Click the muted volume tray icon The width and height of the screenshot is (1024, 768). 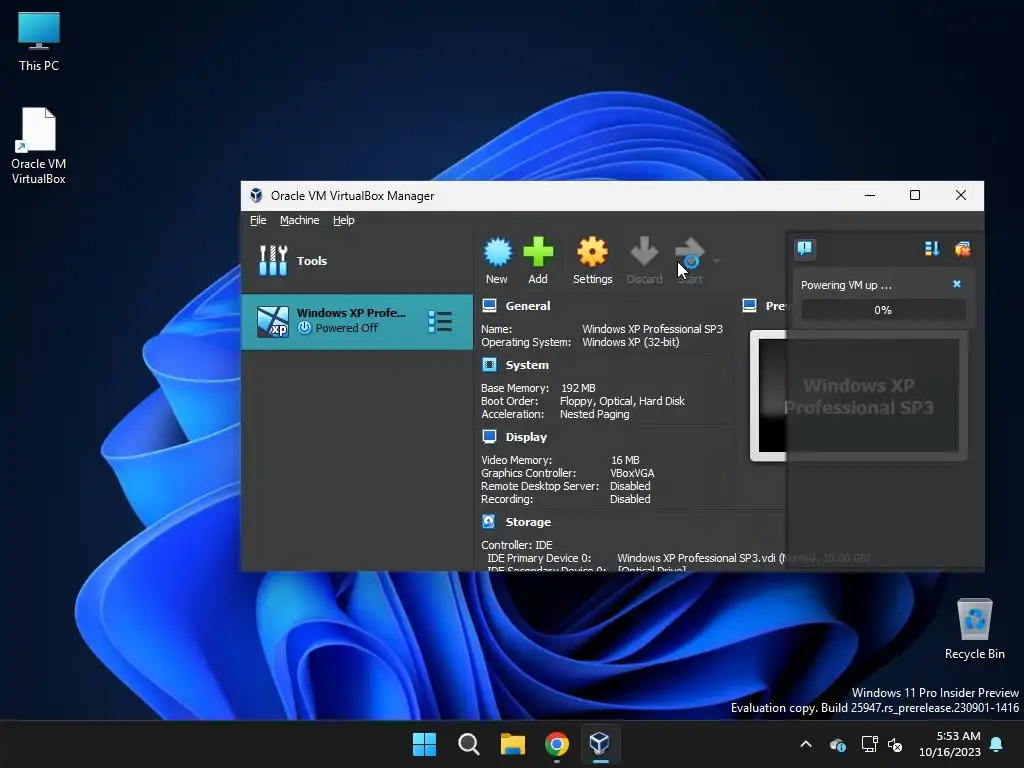click(895, 744)
